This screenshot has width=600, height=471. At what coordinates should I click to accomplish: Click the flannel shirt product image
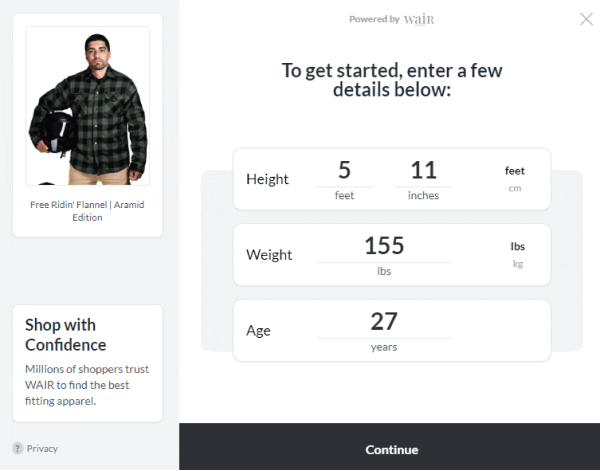(87, 105)
